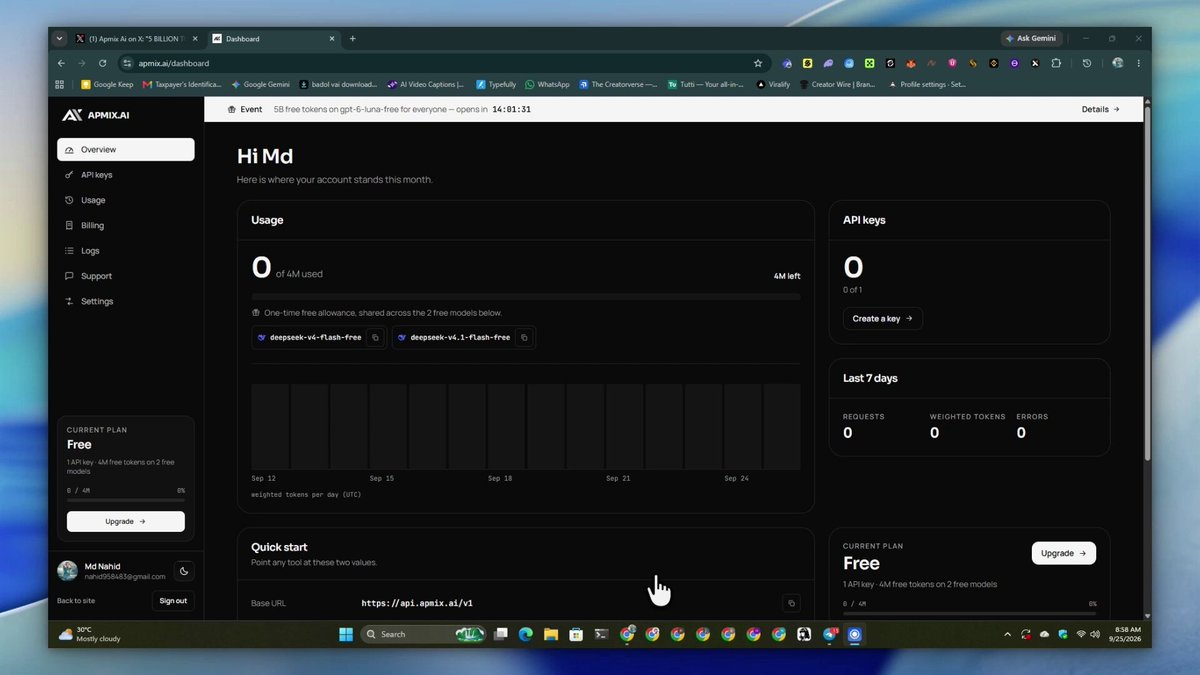Copy the deepseek-v4-flash-free model name
Screen dimensions: 1200x675
click(x=375, y=338)
